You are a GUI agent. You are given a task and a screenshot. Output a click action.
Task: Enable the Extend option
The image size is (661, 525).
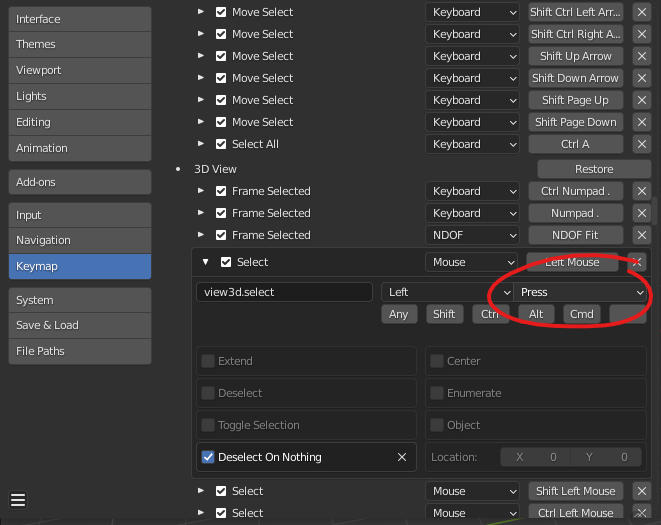208,361
